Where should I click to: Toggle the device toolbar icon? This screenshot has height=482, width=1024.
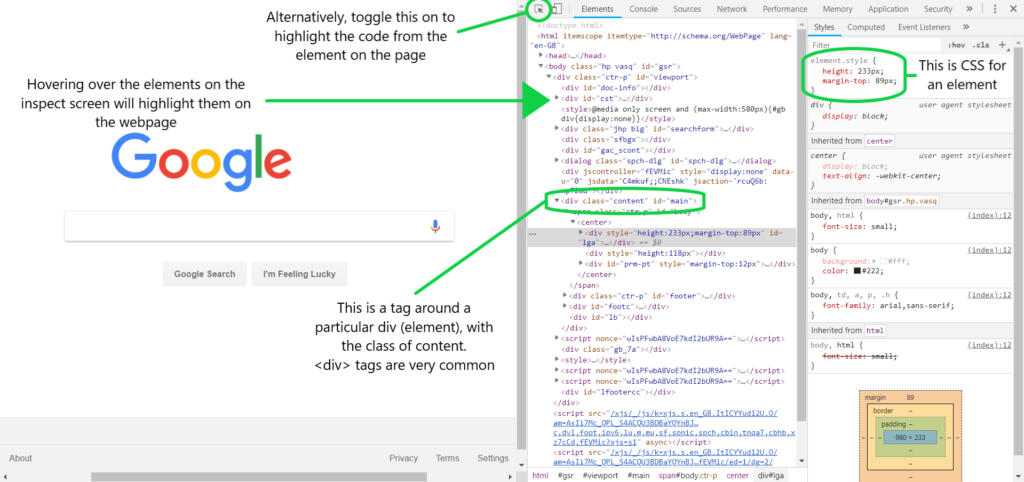556,9
